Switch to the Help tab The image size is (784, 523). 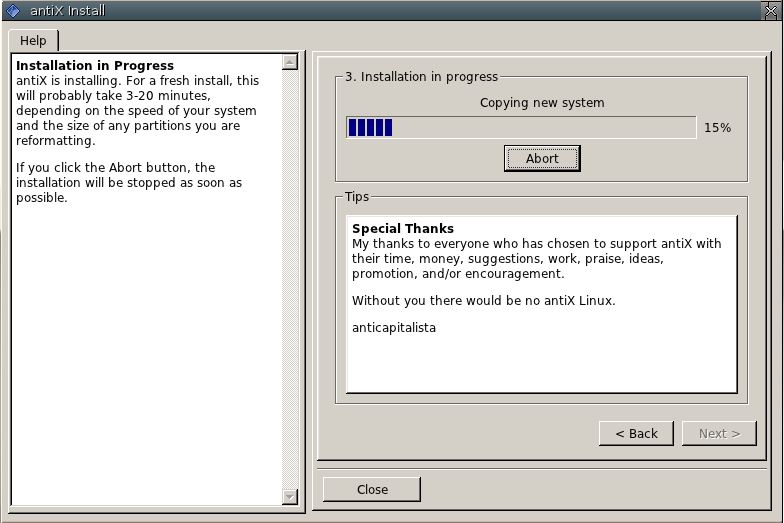click(33, 40)
